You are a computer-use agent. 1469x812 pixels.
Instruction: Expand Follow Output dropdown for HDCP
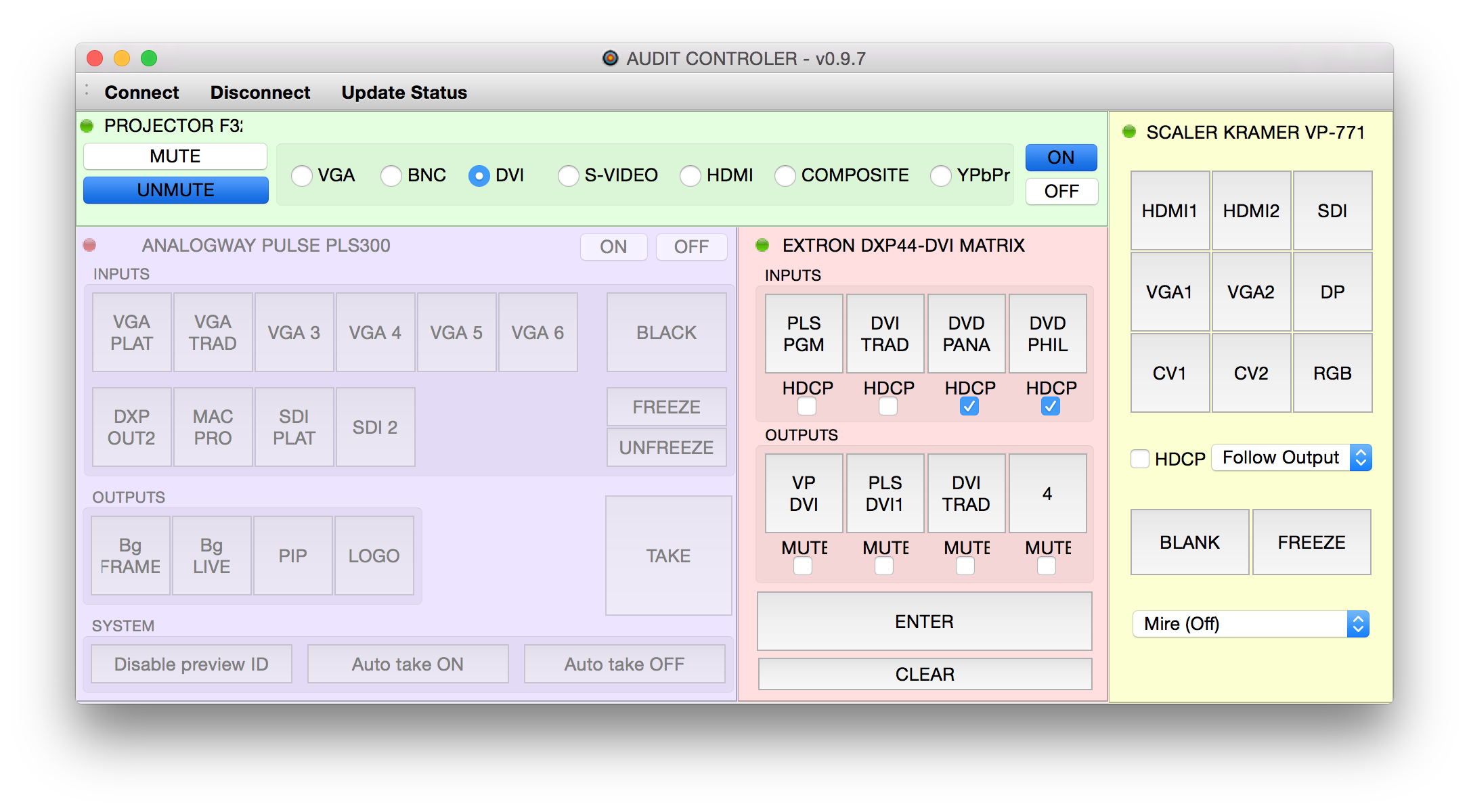click(1363, 459)
